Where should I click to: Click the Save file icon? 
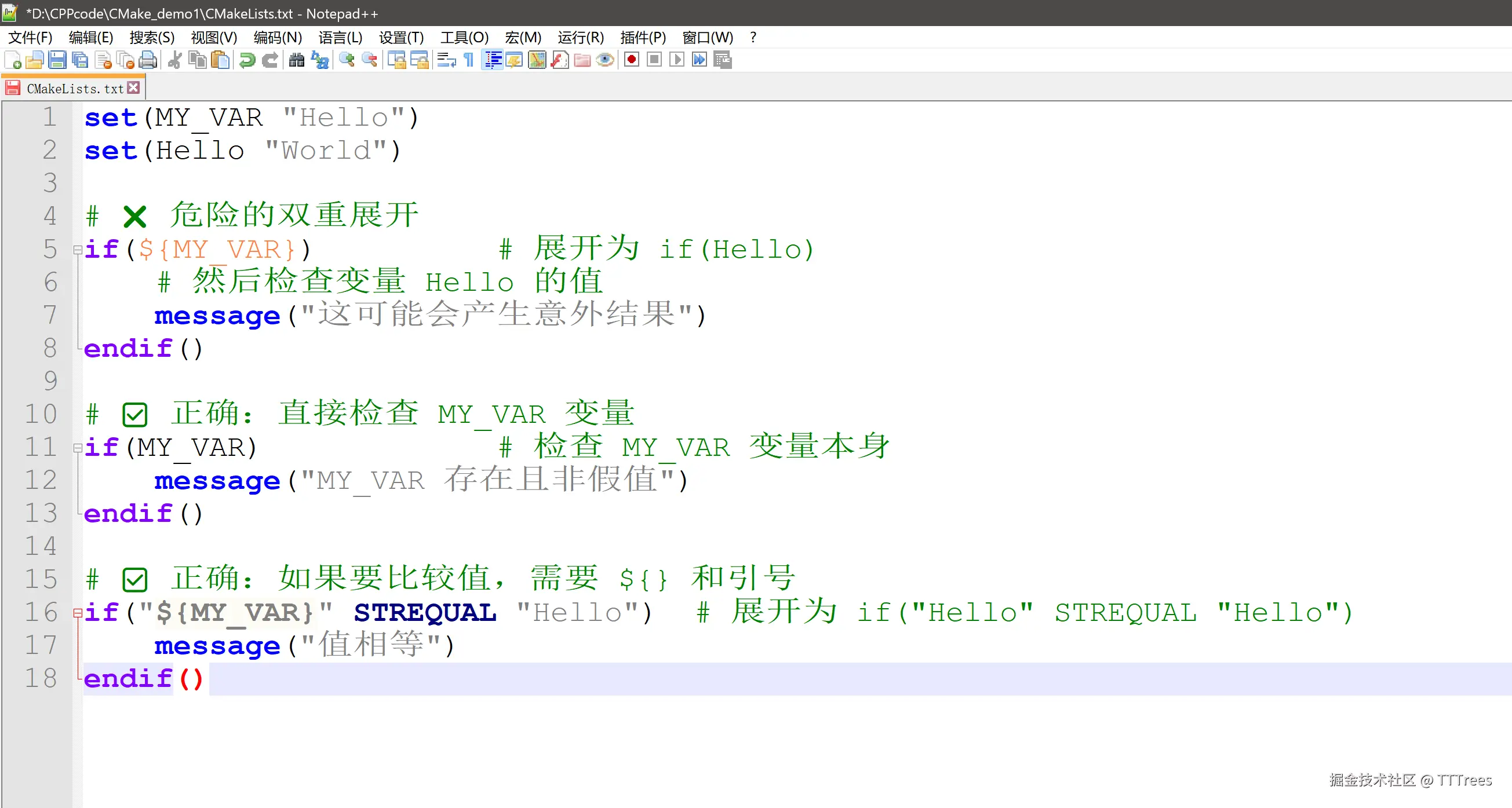[x=57, y=60]
